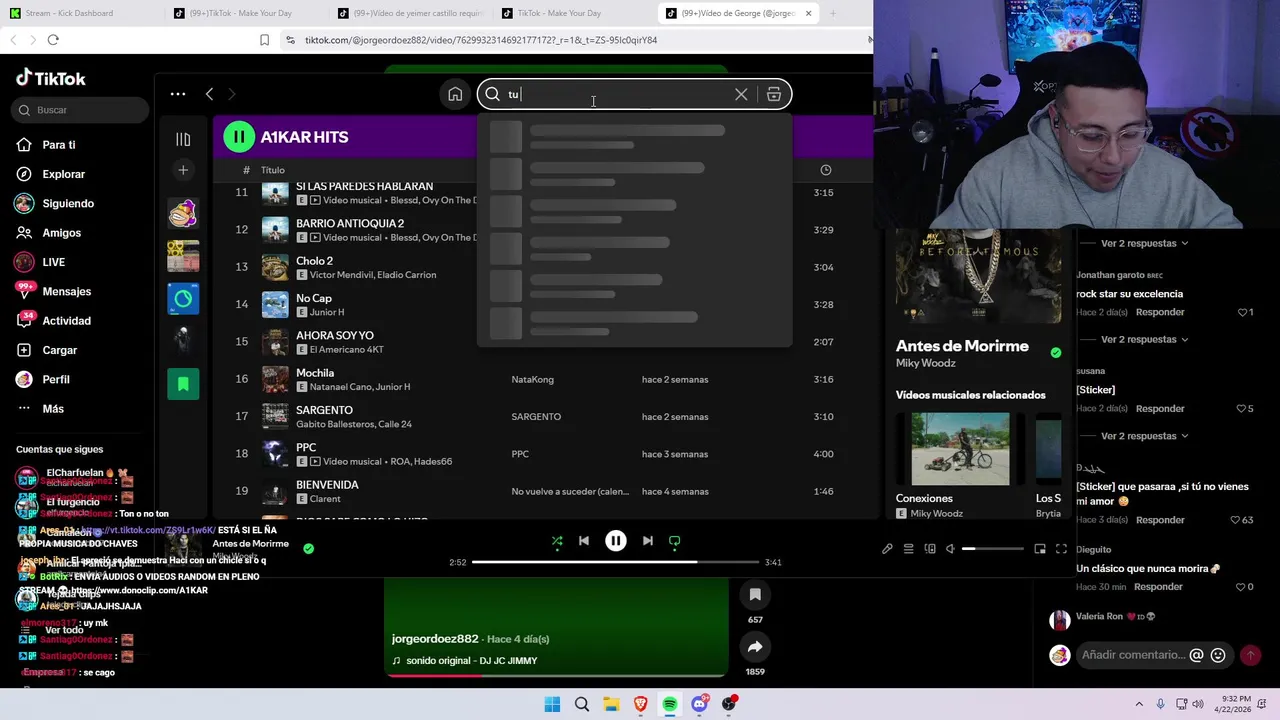Open the miniplayer
1280x720 pixels.
tap(1040, 549)
